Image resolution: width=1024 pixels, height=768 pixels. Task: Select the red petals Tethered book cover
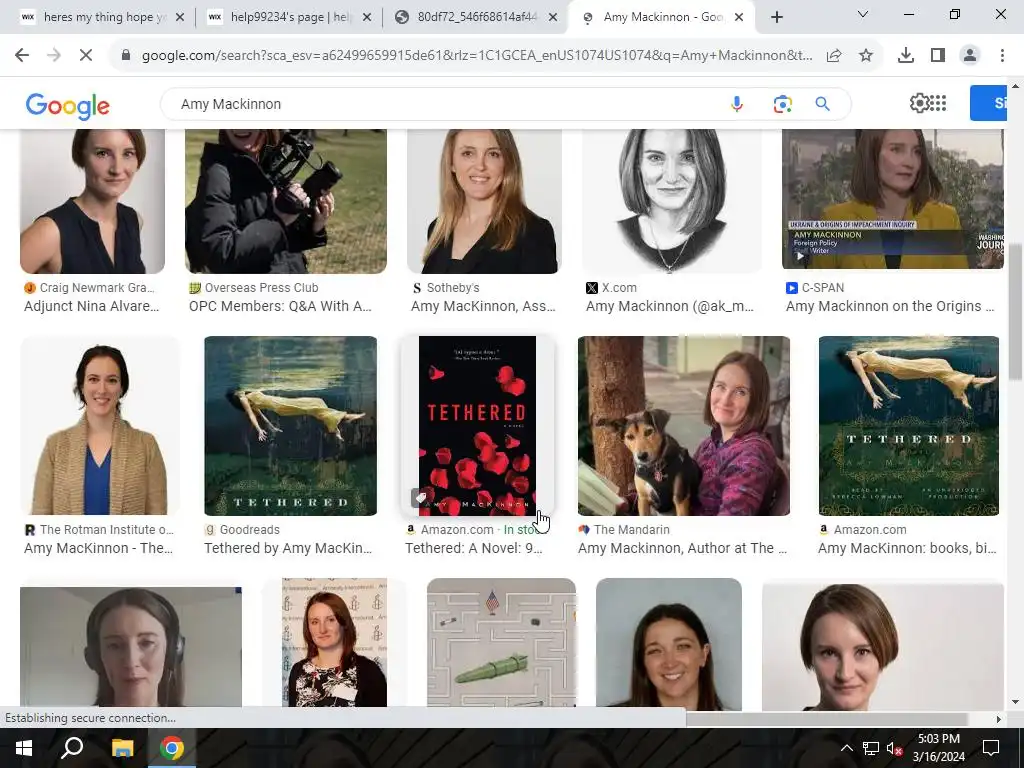pyautogui.click(x=477, y=426)
